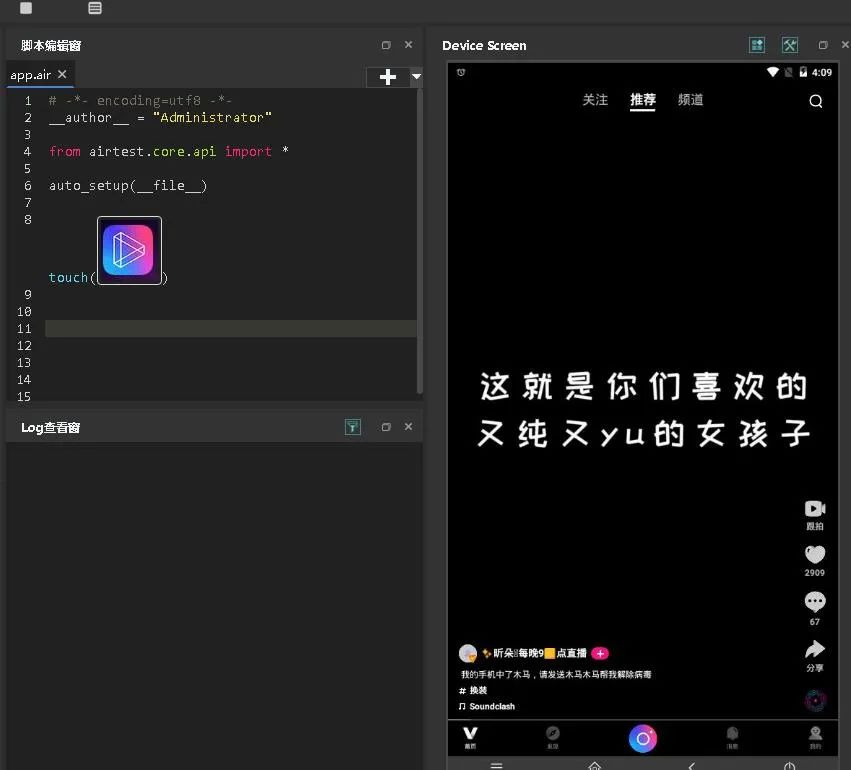Follow the author with the pink plus button

click(600, 653)
